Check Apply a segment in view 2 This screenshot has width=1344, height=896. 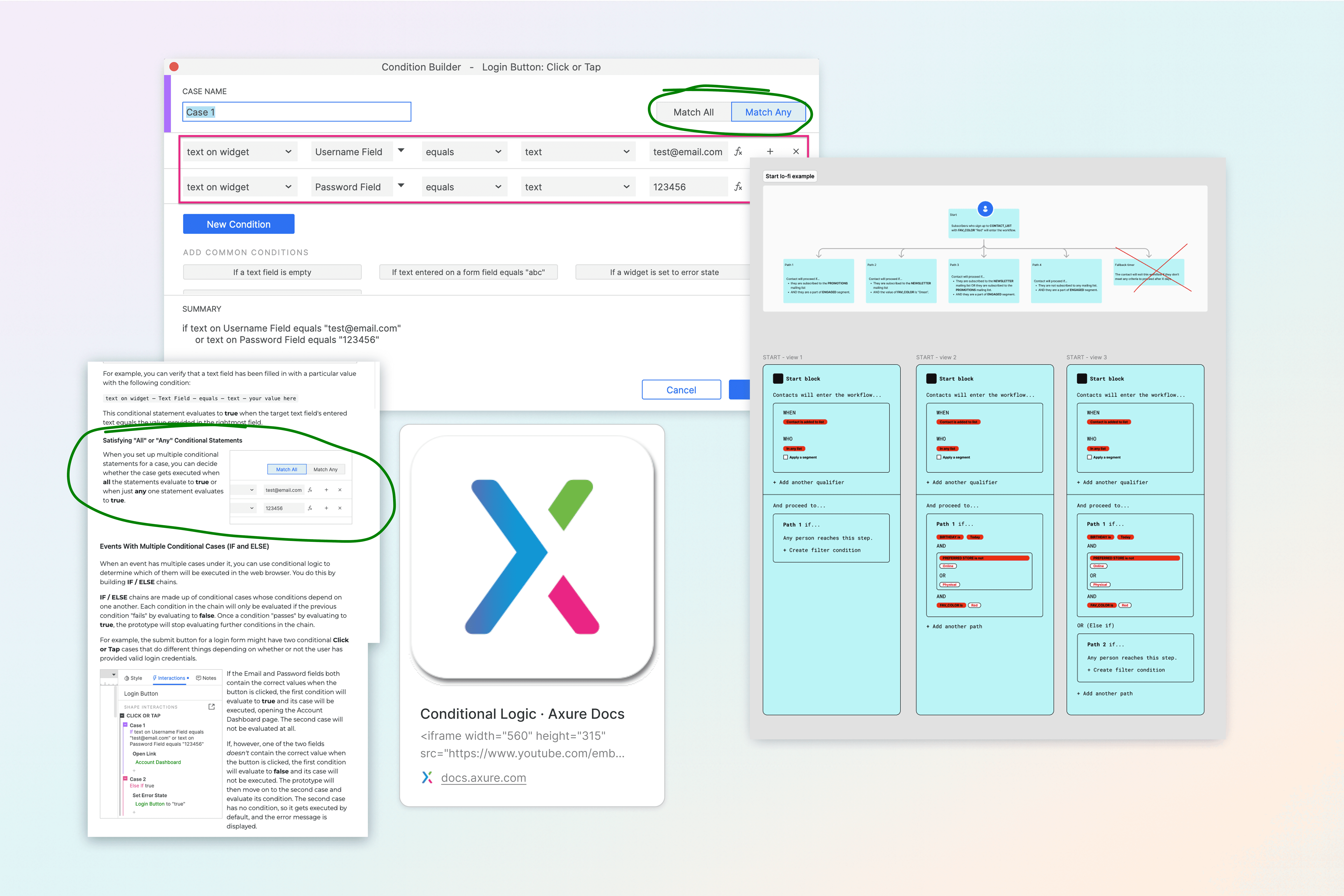[939, 457]
